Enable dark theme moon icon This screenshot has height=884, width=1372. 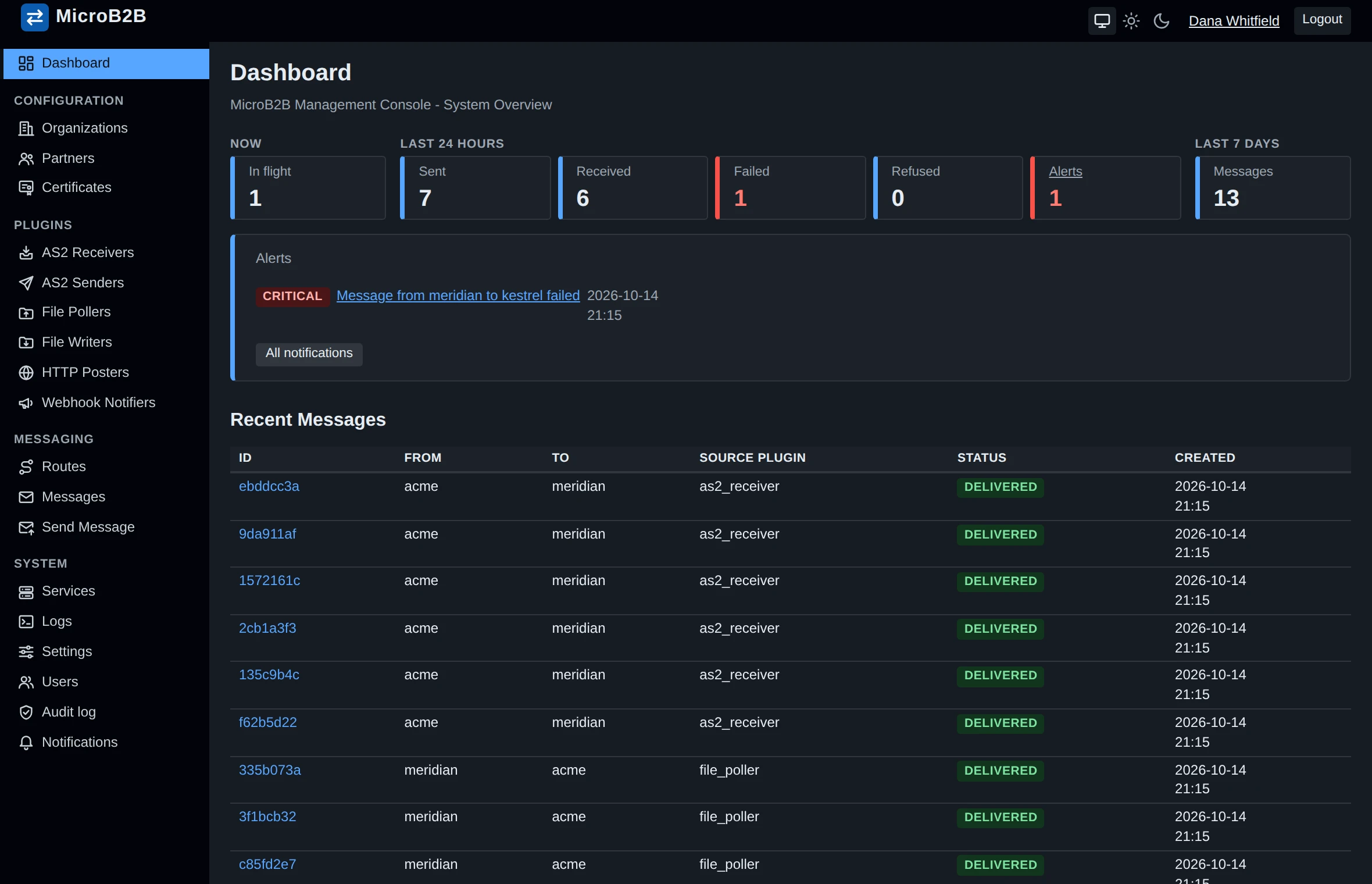click(1161, 22)
